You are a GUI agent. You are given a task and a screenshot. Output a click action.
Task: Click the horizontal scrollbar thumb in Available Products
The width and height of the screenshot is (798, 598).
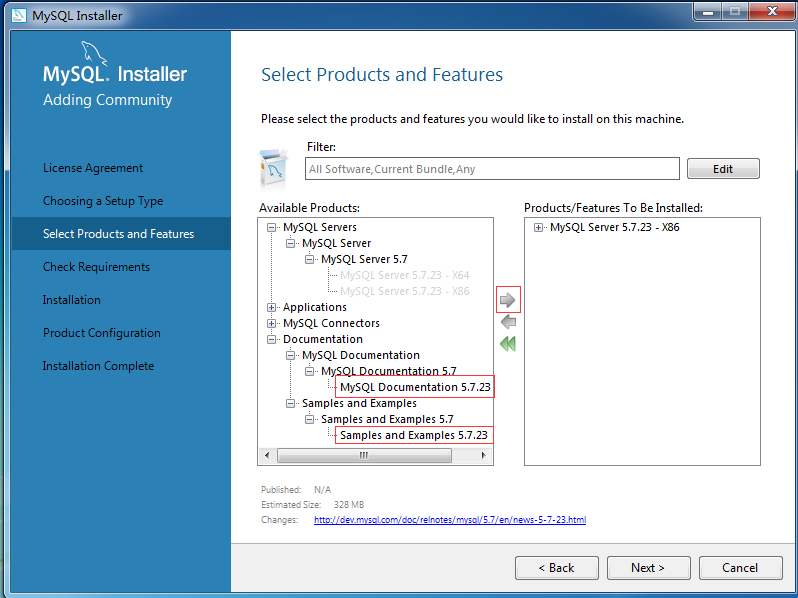pos(364,455)
